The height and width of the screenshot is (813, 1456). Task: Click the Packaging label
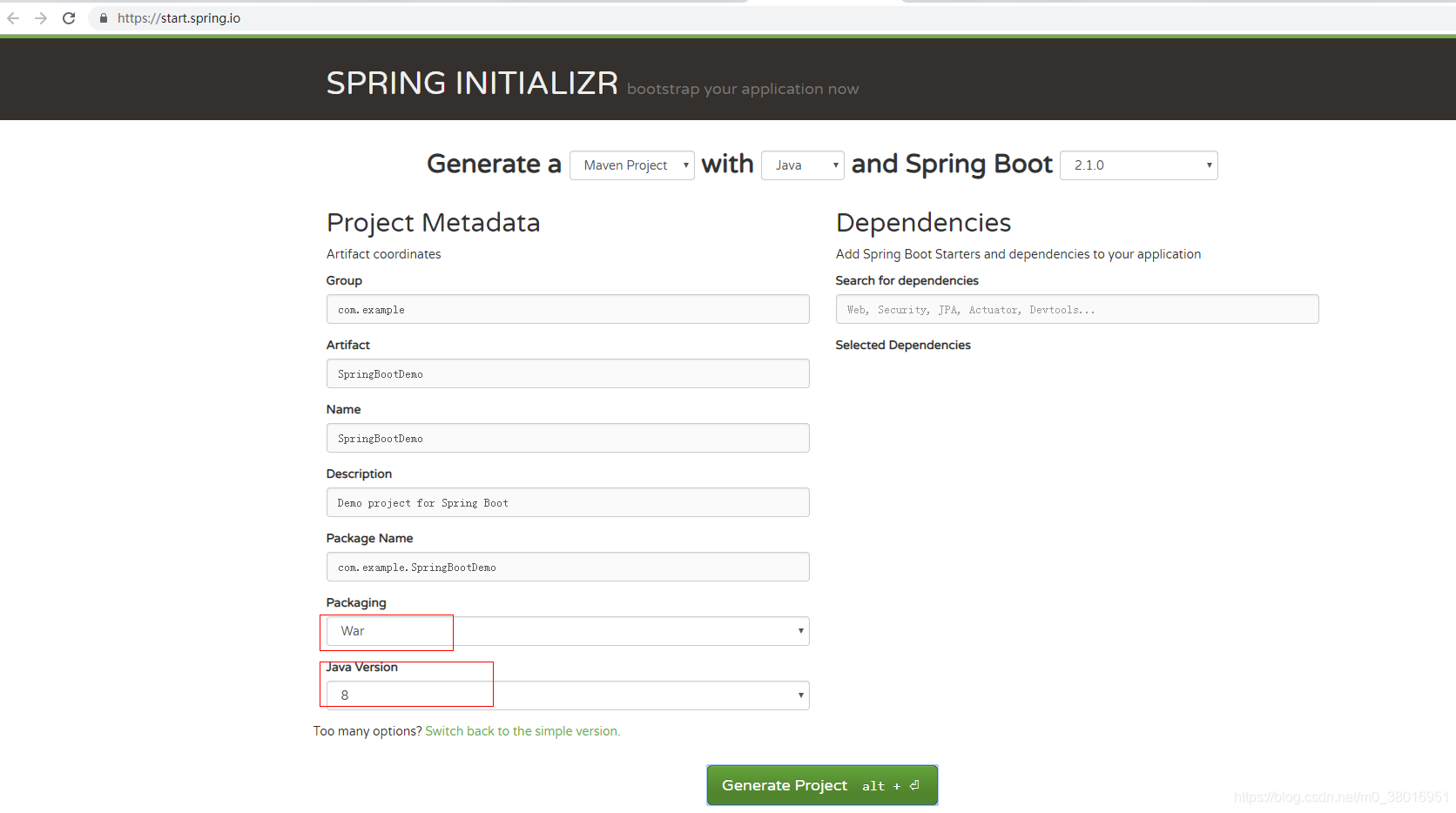[356, 602]
